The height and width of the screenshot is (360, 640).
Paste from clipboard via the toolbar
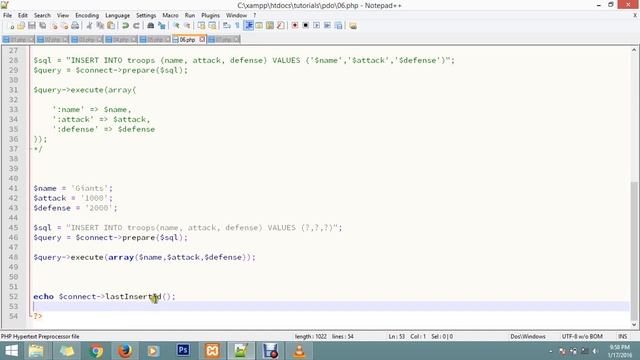point(111,26)
